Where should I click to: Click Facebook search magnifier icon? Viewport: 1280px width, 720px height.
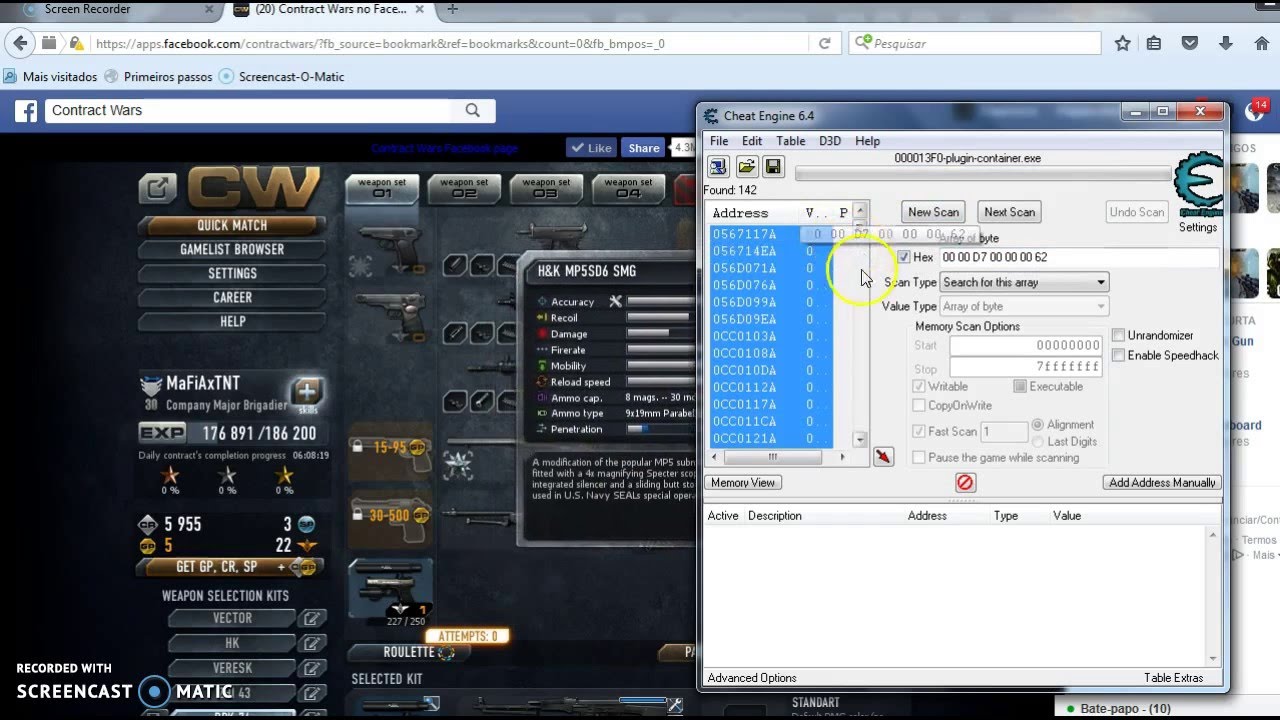point(473,111)
